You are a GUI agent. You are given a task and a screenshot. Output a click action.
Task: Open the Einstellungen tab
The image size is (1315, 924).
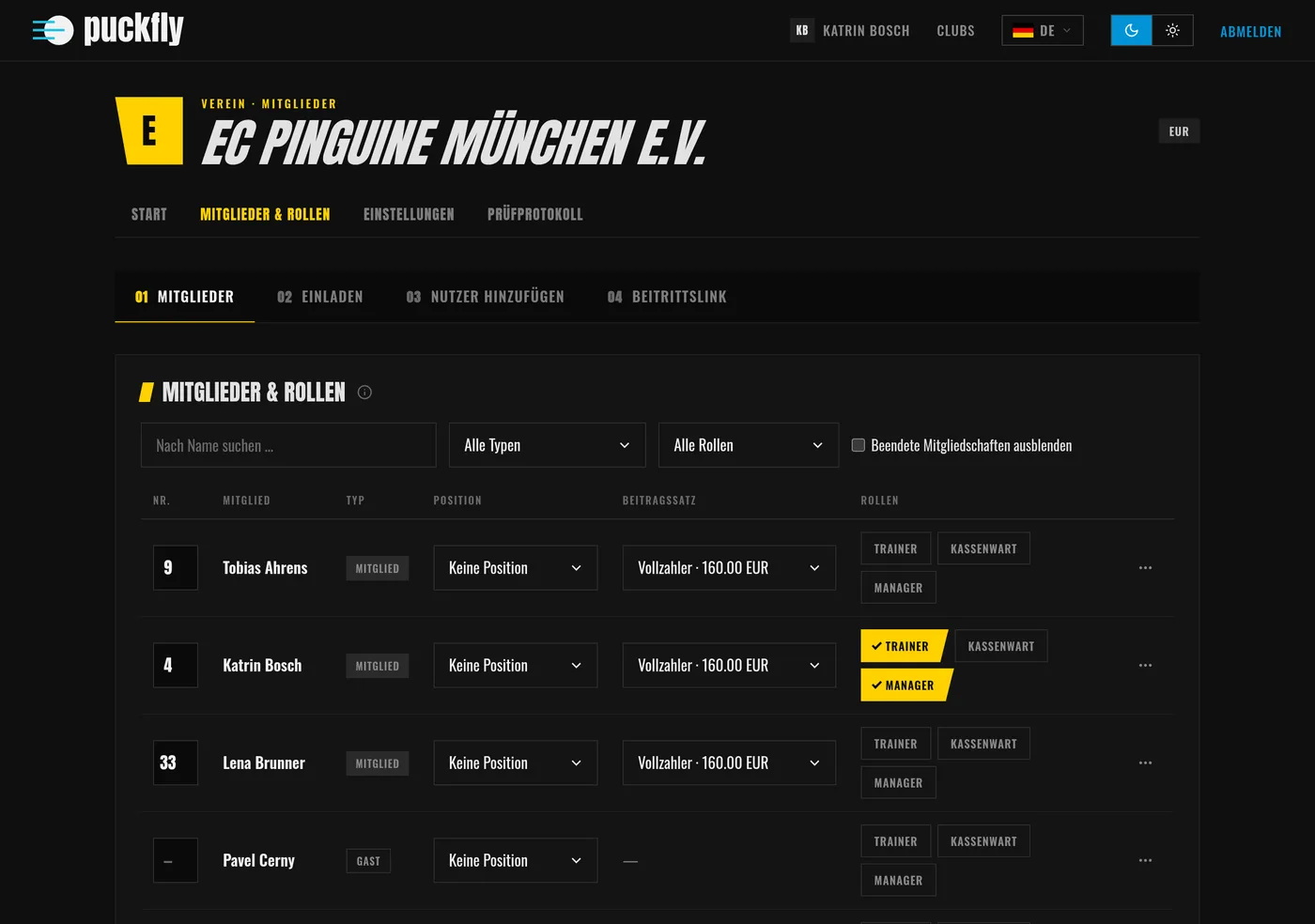click(409, 214)
